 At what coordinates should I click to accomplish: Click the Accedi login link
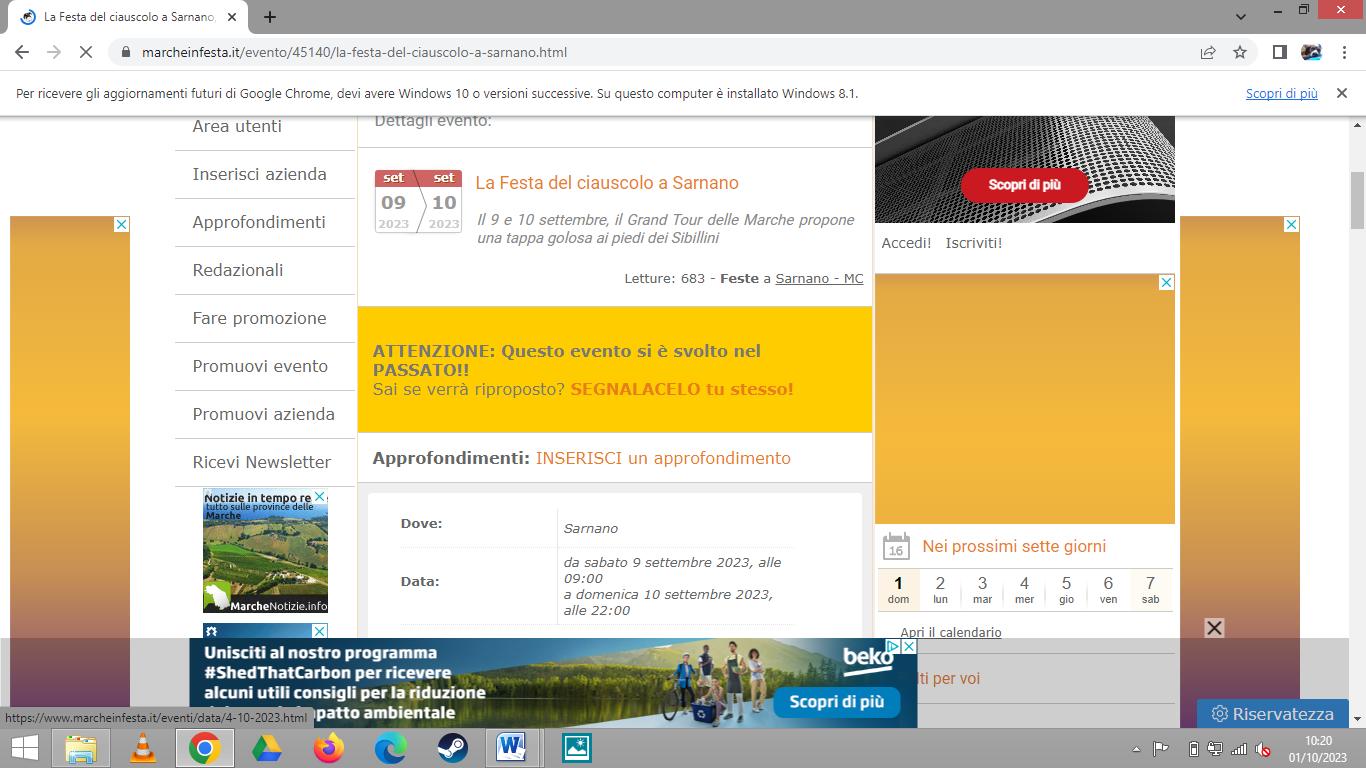pyautogui.click(x=906, y=243)
